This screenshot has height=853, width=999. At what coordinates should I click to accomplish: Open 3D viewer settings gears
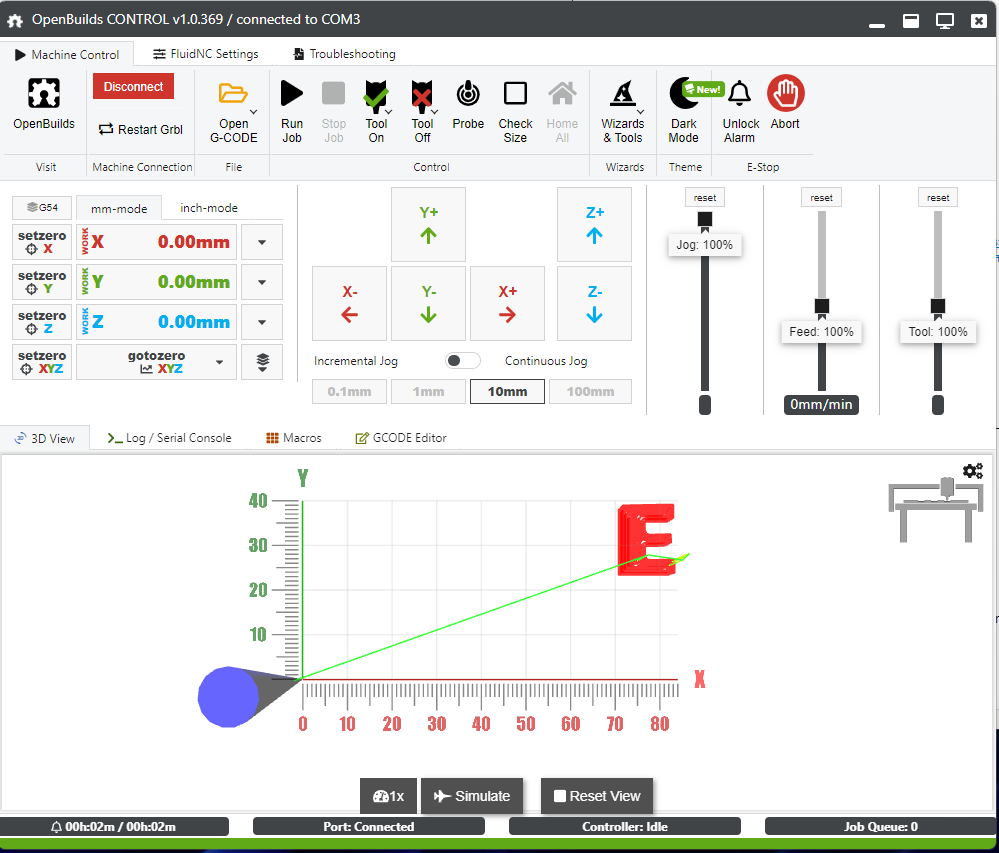[x=973, y=471]
